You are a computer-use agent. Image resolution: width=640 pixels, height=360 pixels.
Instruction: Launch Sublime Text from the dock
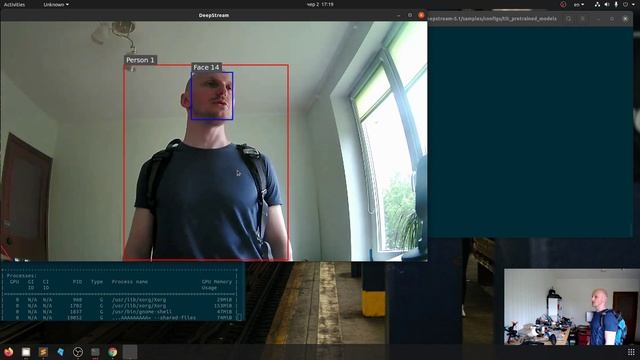[43, 352]
